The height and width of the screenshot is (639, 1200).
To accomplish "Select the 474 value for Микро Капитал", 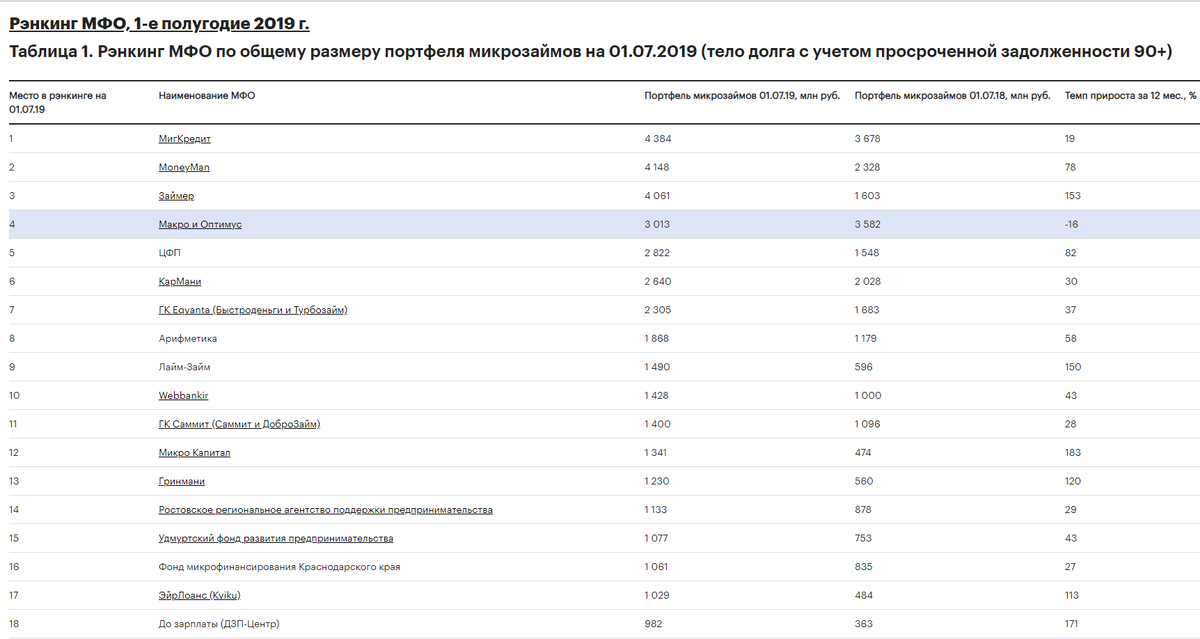I will click(x=865, y=453).
